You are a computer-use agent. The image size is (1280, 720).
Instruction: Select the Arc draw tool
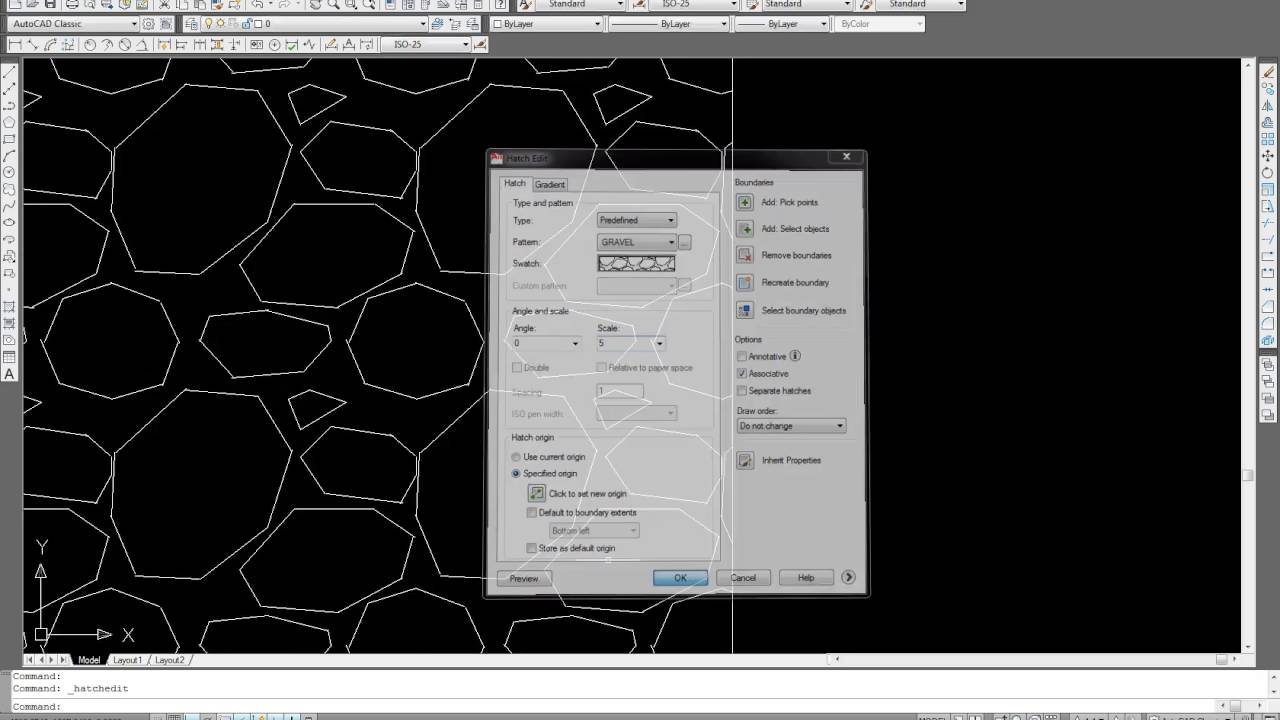[9, 156]
